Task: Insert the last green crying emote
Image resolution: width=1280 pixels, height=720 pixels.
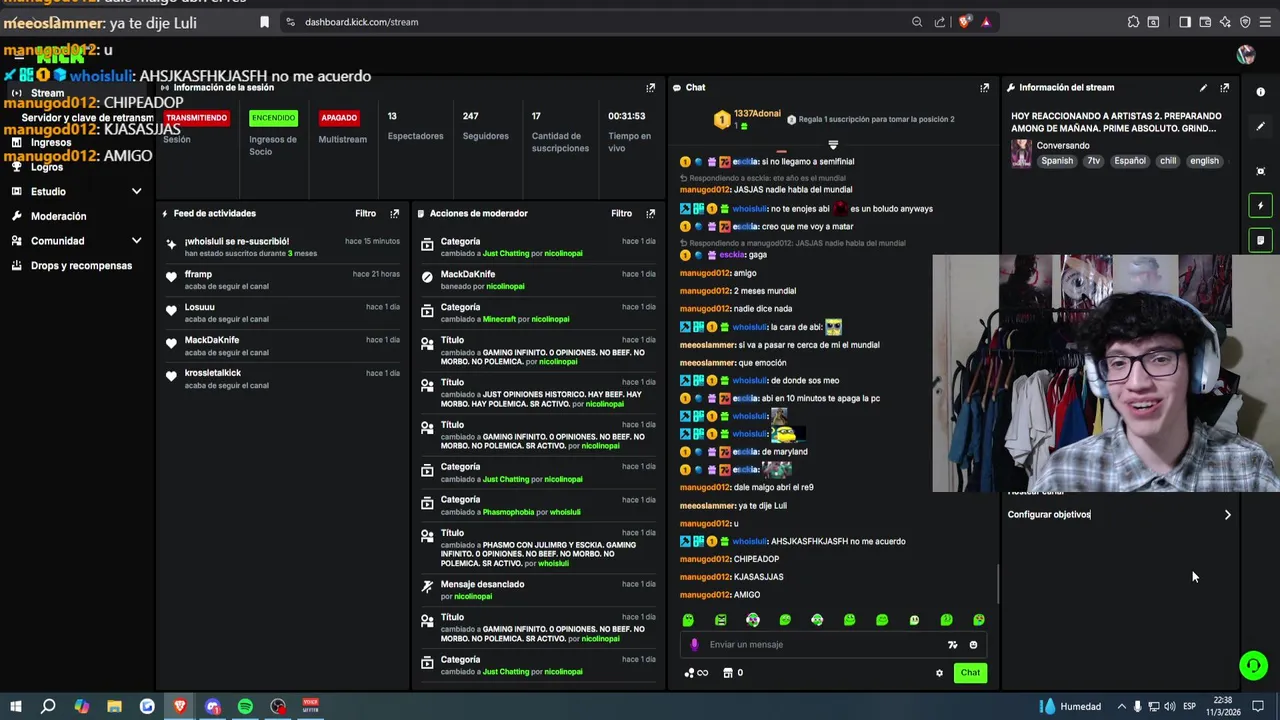Action: (979, 620)
